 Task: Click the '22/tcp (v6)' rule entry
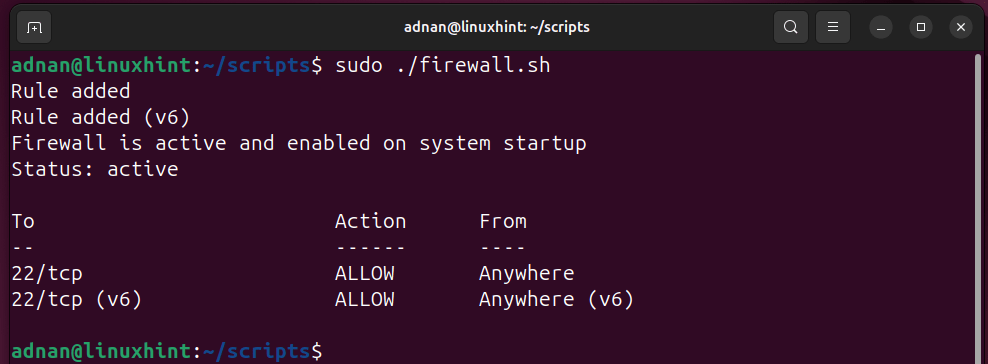pos(77,300)
